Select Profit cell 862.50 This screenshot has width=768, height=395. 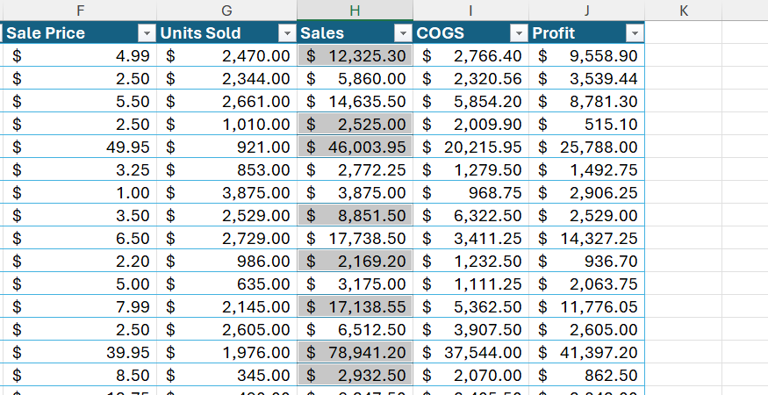pyautogui.click(x=586, y=375)
